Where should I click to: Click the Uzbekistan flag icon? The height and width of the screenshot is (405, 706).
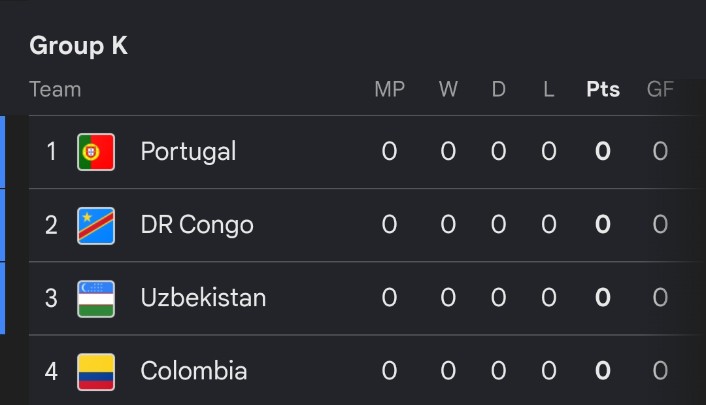coord(96,299)
